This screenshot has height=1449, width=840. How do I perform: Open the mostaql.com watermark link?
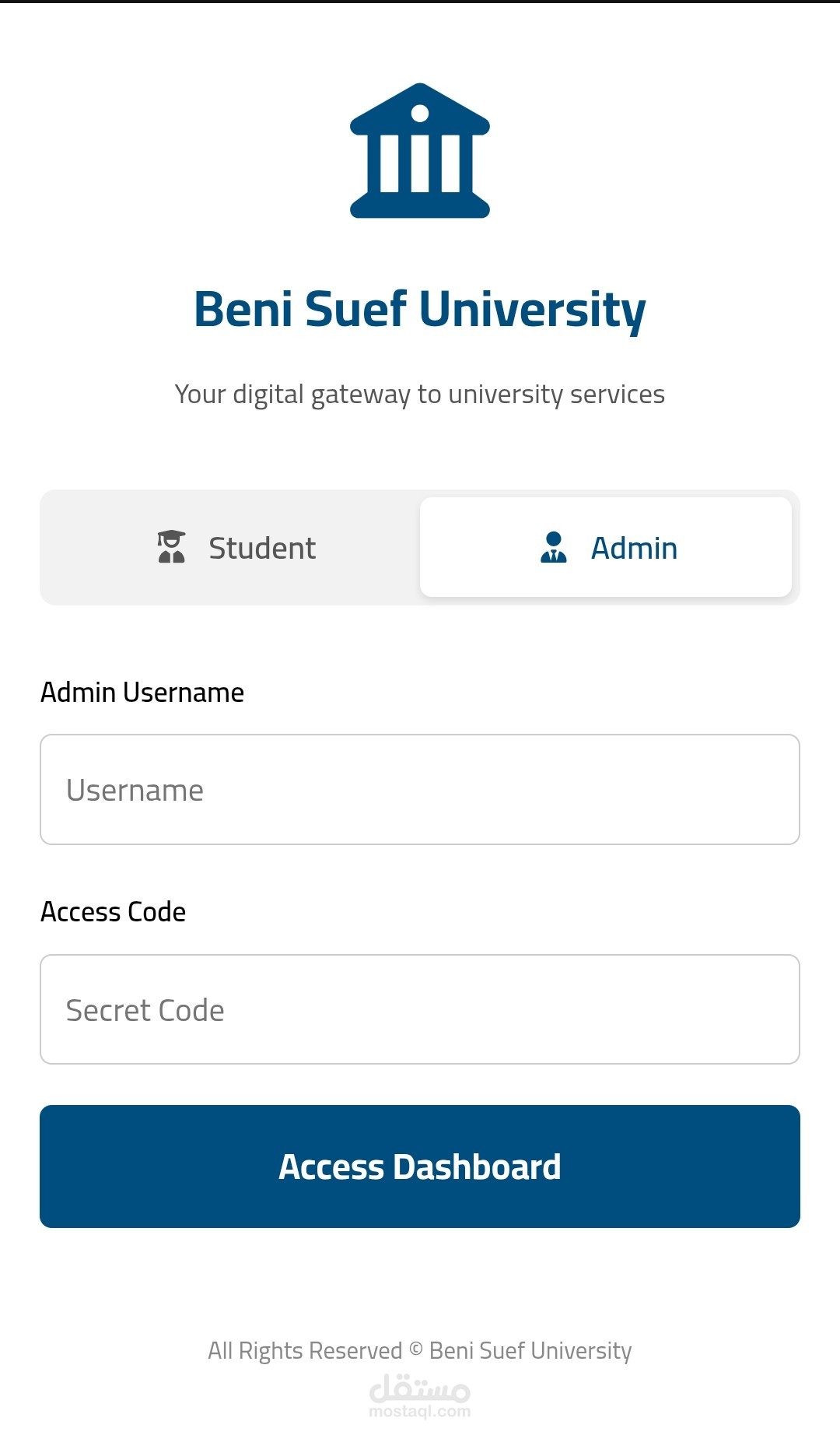[x=420, y=1412]
